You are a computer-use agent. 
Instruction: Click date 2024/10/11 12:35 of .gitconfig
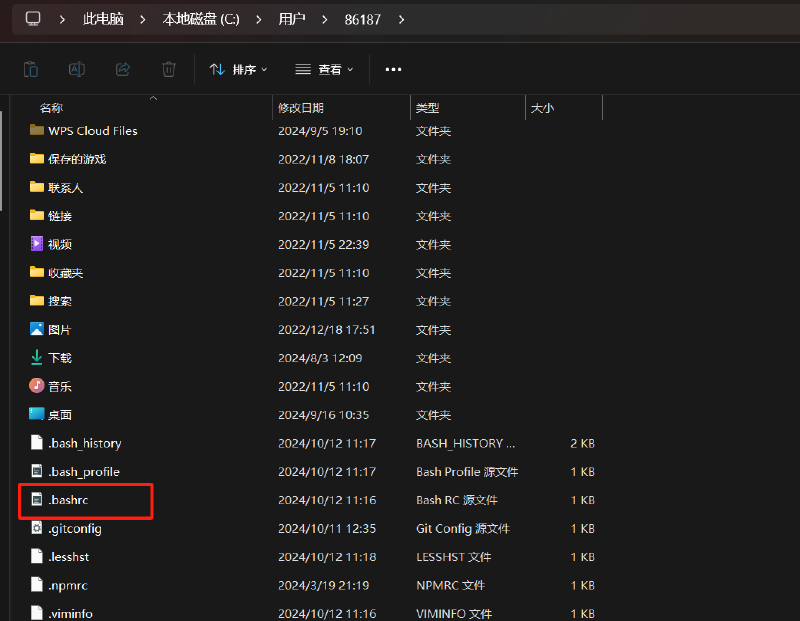tap(327, 529)
